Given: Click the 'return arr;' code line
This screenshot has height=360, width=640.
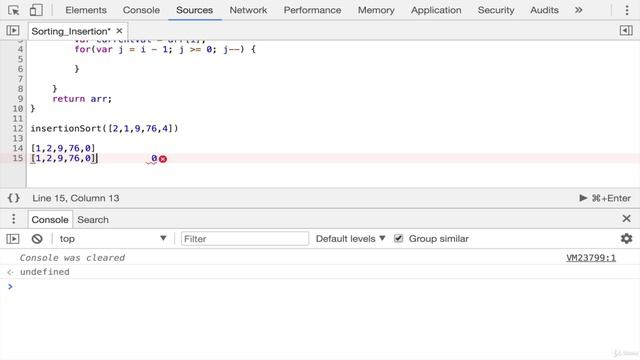Looking at the screenshot, I should coord(82,99).
